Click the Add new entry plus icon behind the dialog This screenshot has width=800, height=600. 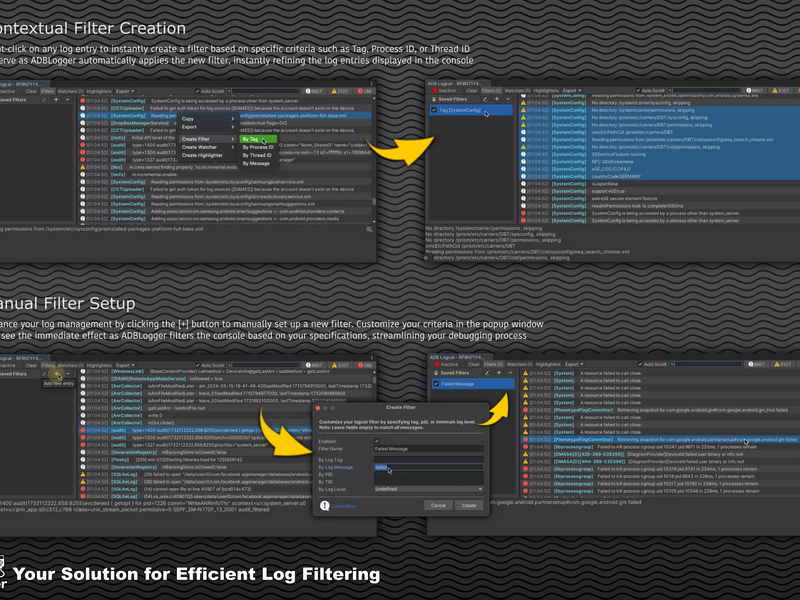(56, 374)
